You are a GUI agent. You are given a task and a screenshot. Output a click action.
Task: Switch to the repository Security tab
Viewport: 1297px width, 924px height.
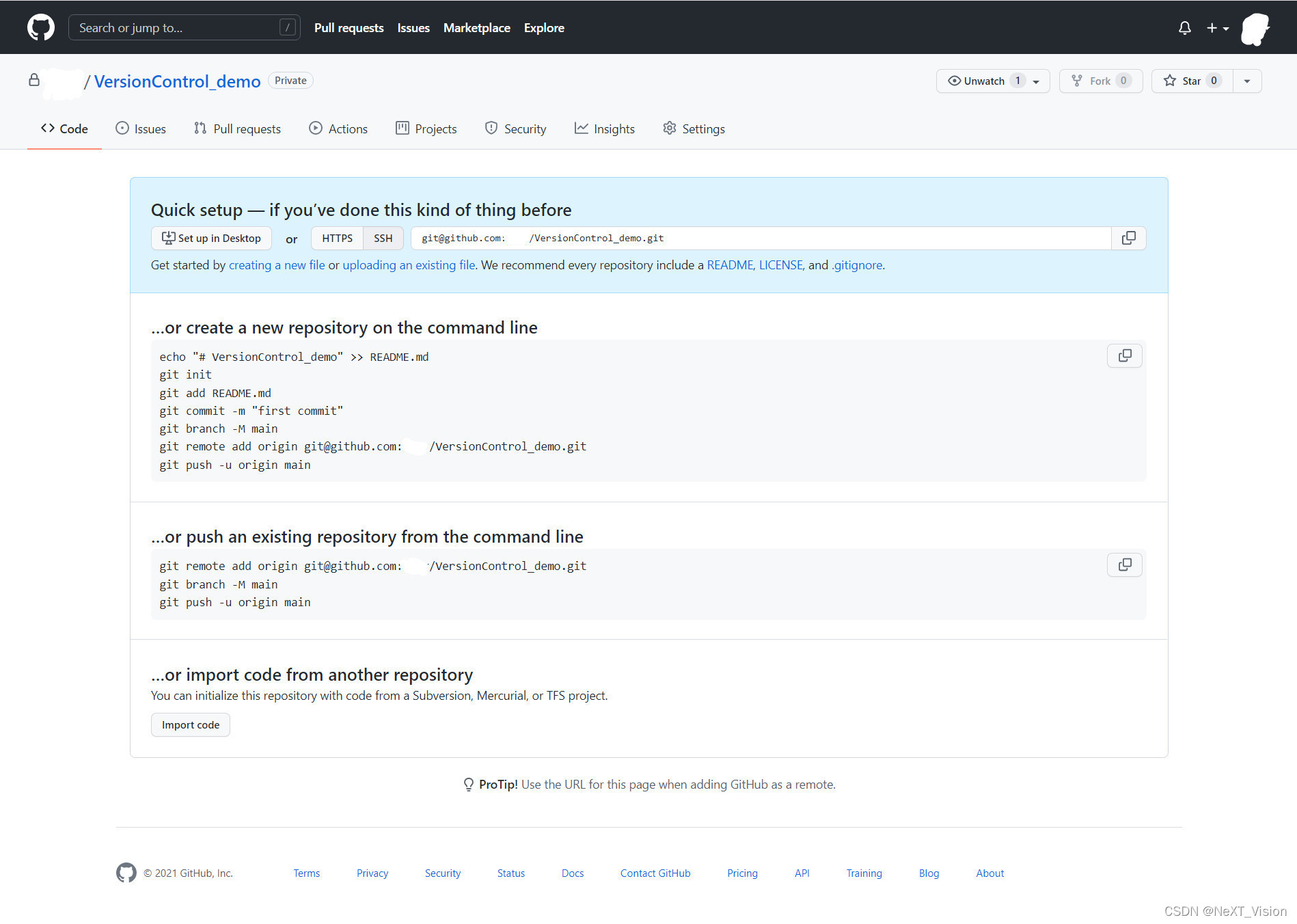pos(516,128)
